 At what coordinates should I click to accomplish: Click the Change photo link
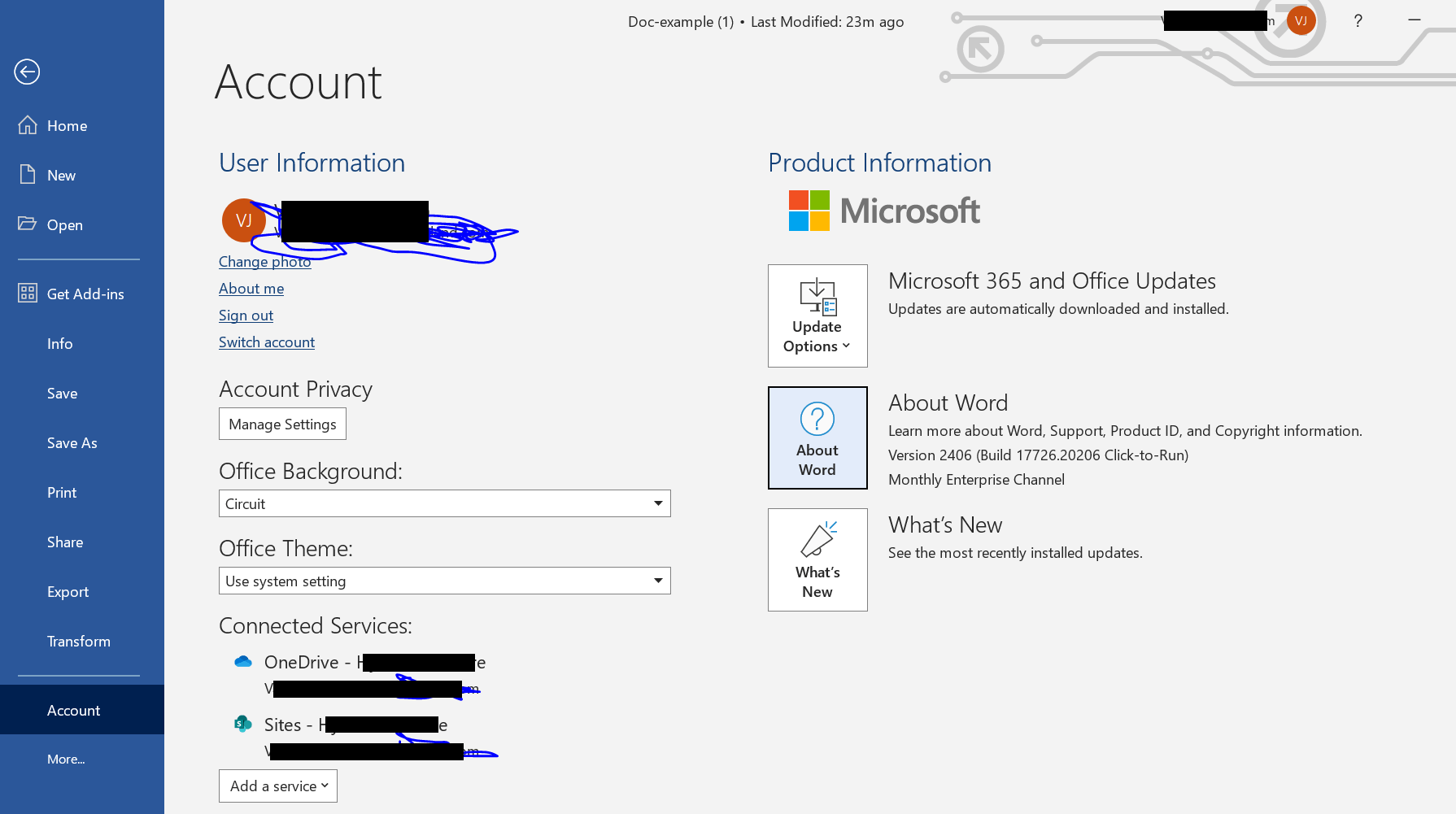264,262
